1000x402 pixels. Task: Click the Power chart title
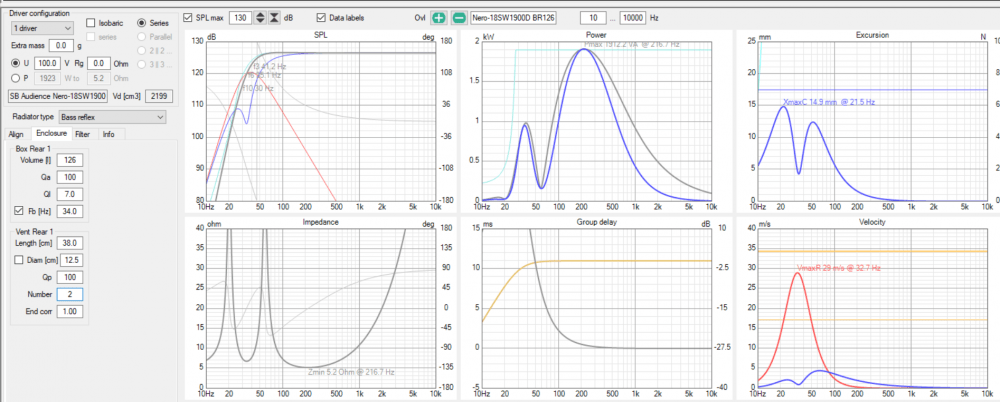pos(597,36)
